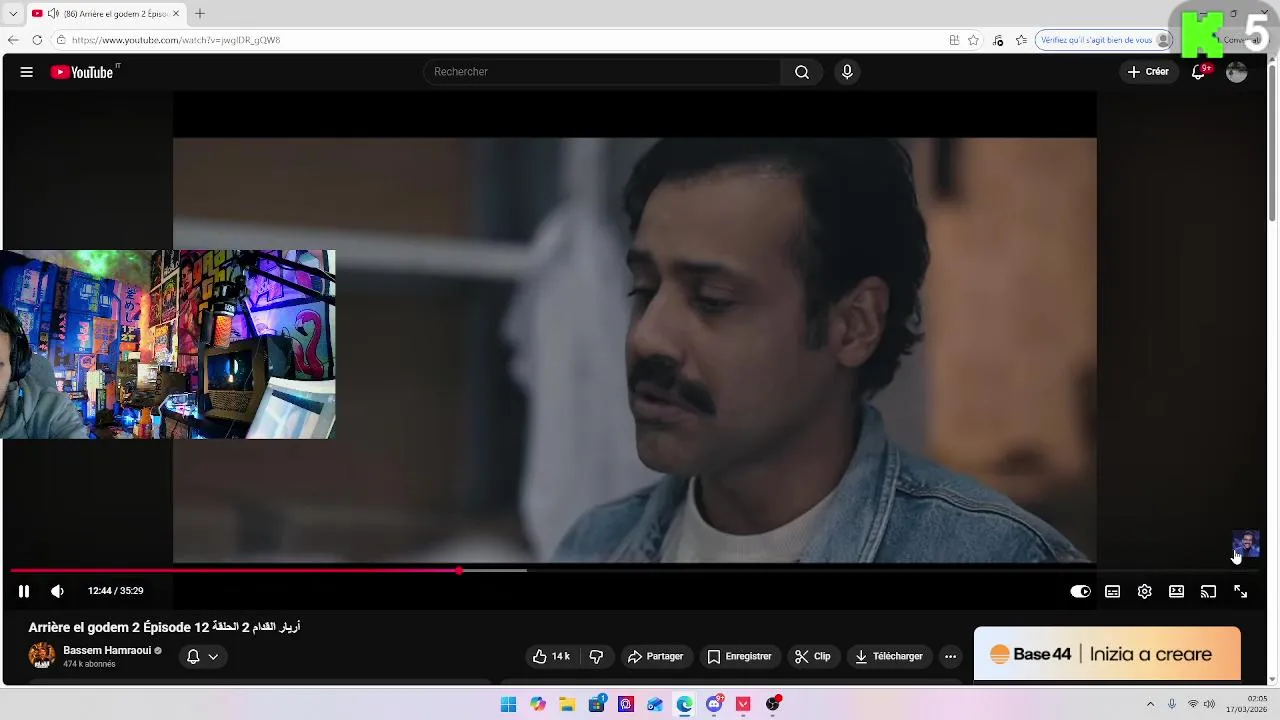Click the search magnifier button
This screenshot has width=1280, height=720.
point(802,72)
